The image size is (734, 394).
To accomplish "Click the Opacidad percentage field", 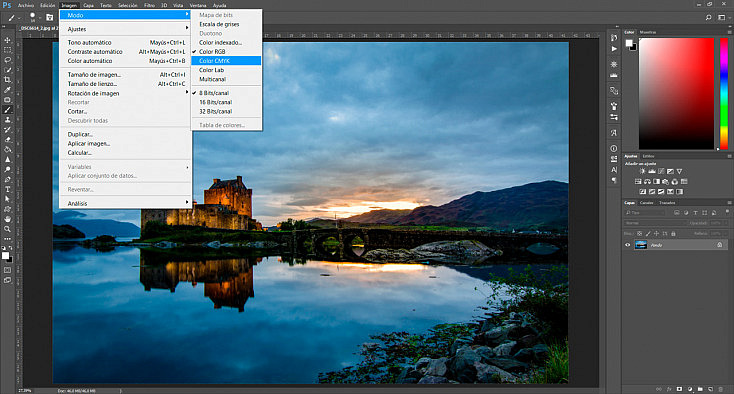I will (716, 223).
